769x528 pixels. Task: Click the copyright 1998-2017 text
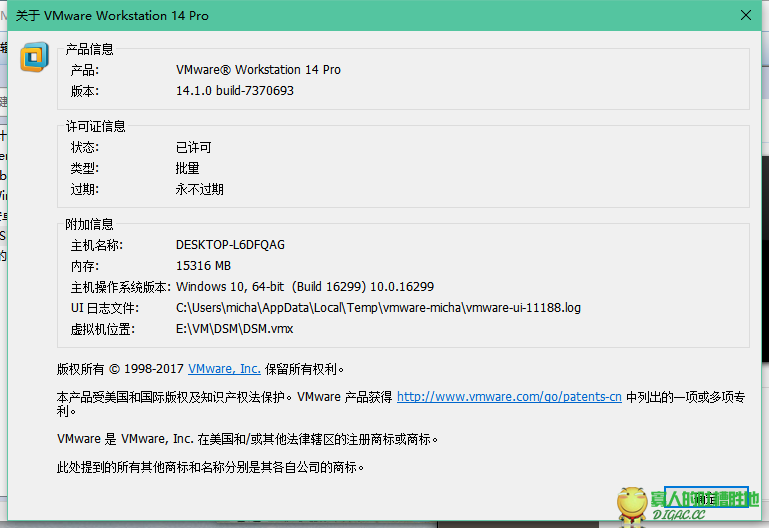120,369
